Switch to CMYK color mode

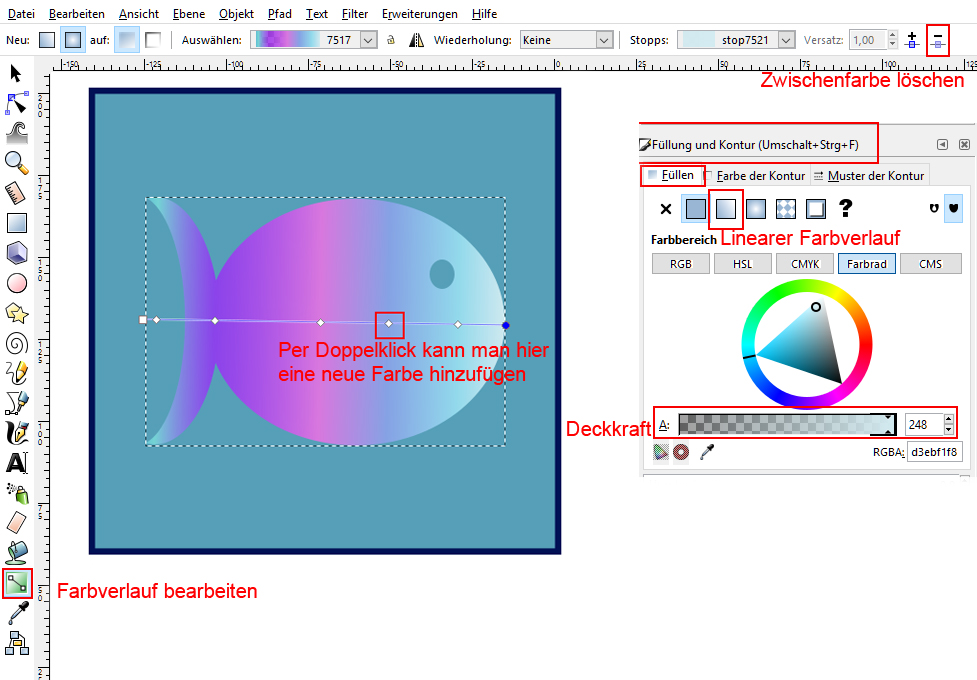click(806, 264)
